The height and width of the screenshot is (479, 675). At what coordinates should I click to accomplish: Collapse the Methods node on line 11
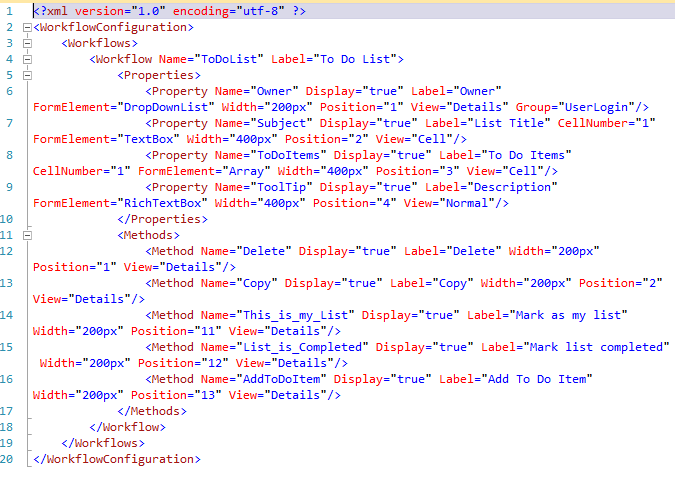pos(27,235)
